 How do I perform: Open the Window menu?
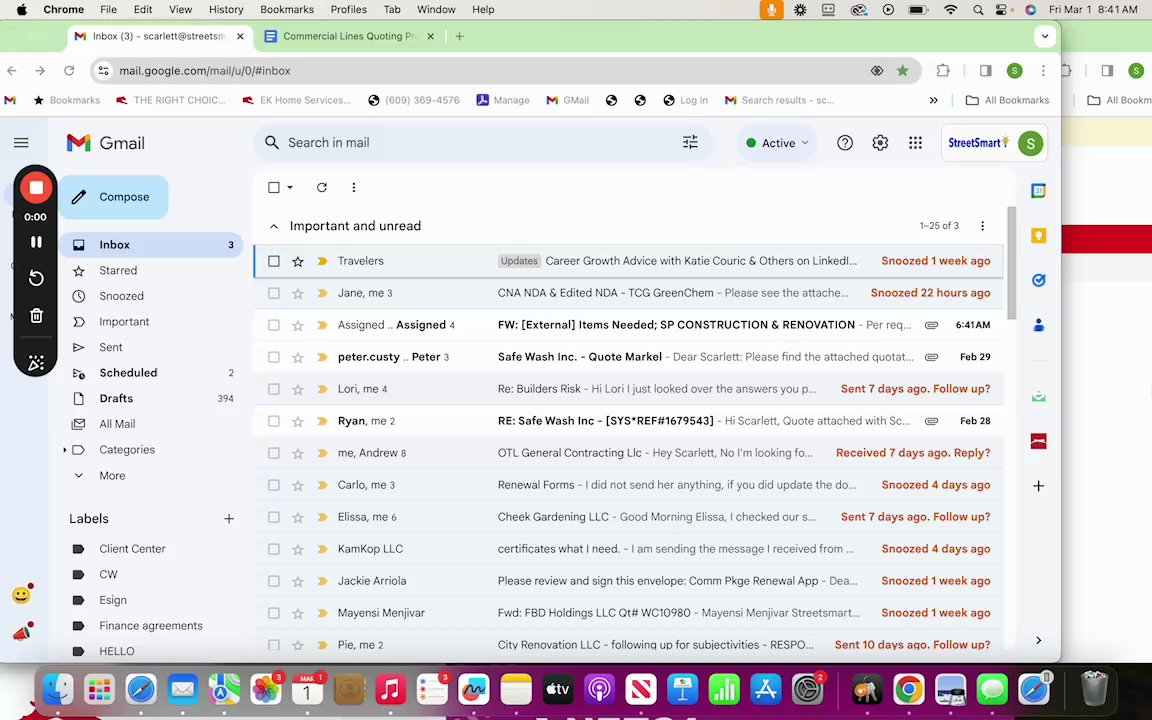point(436,10)
